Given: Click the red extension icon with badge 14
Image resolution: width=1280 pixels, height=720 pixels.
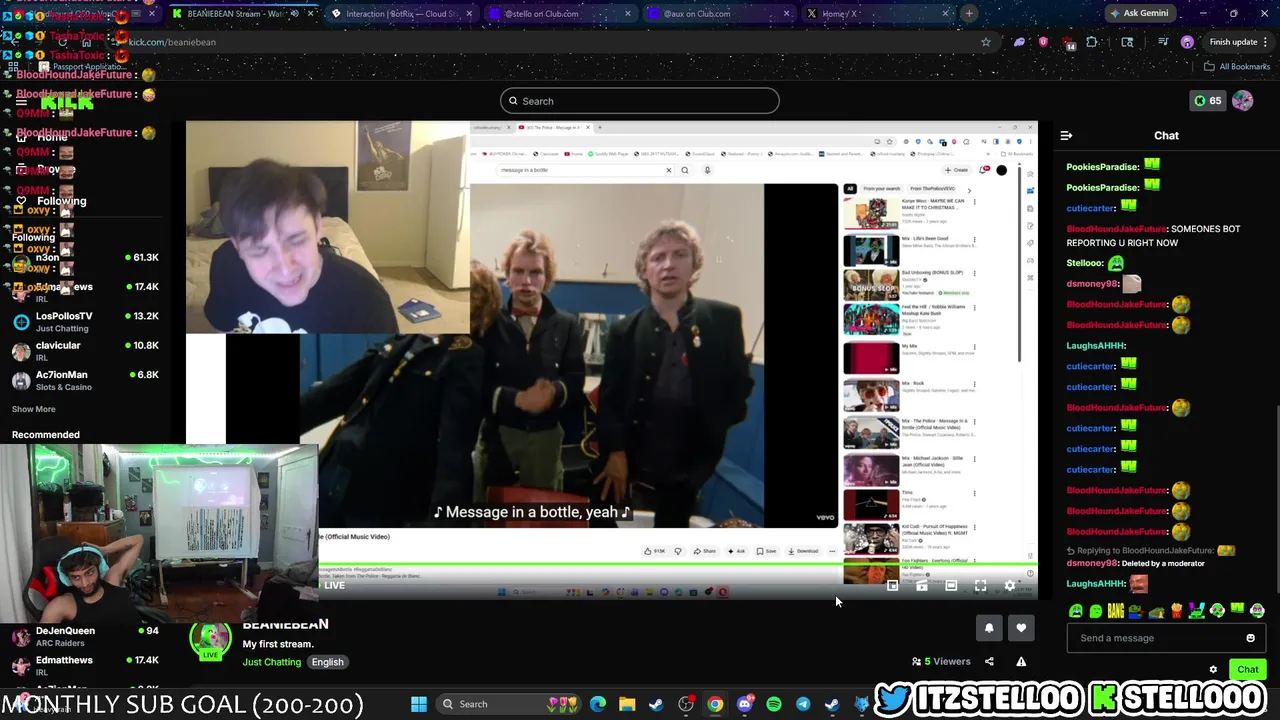Looking at the screenshot, I should [1068, 43].
